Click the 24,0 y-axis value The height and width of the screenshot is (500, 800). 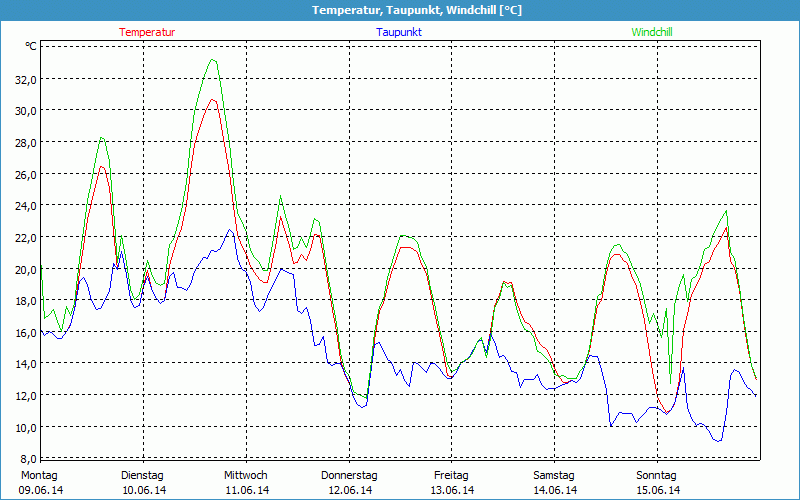tap(26, 206)
